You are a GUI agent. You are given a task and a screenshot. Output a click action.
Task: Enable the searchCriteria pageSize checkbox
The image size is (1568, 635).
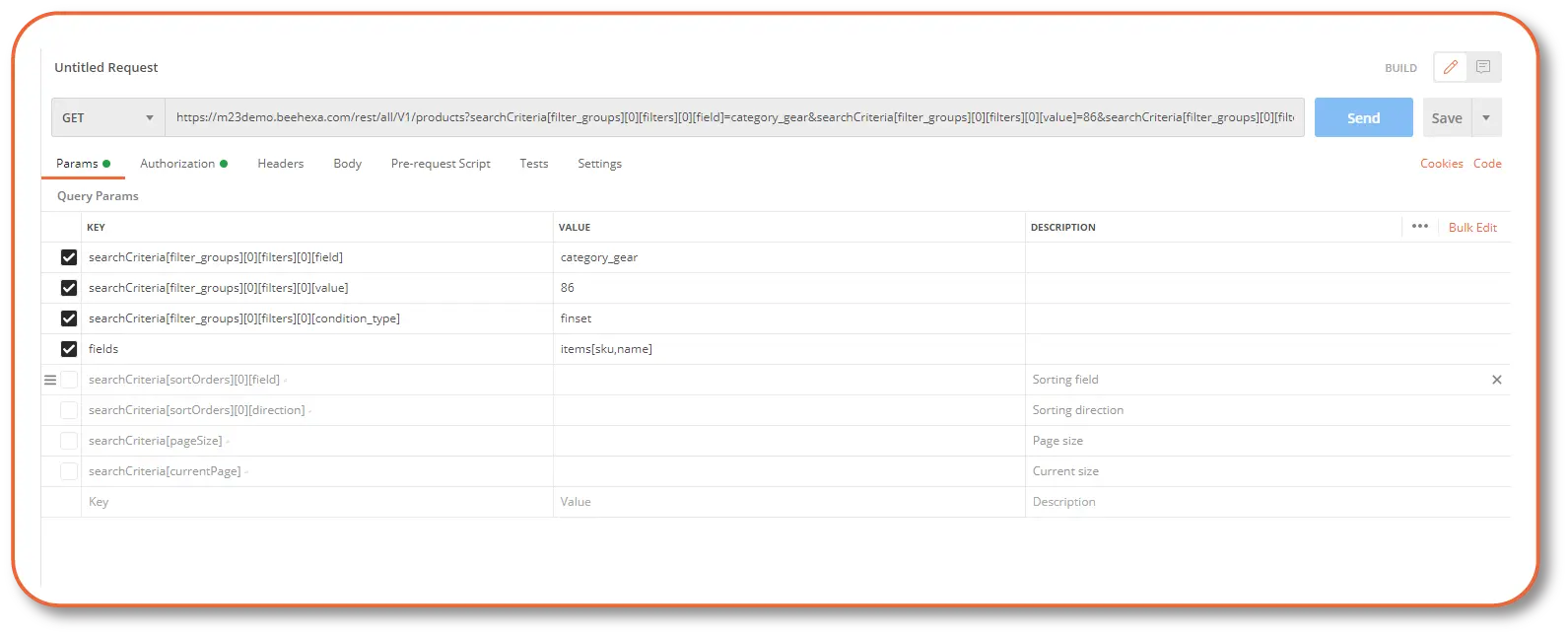[69, 441]
